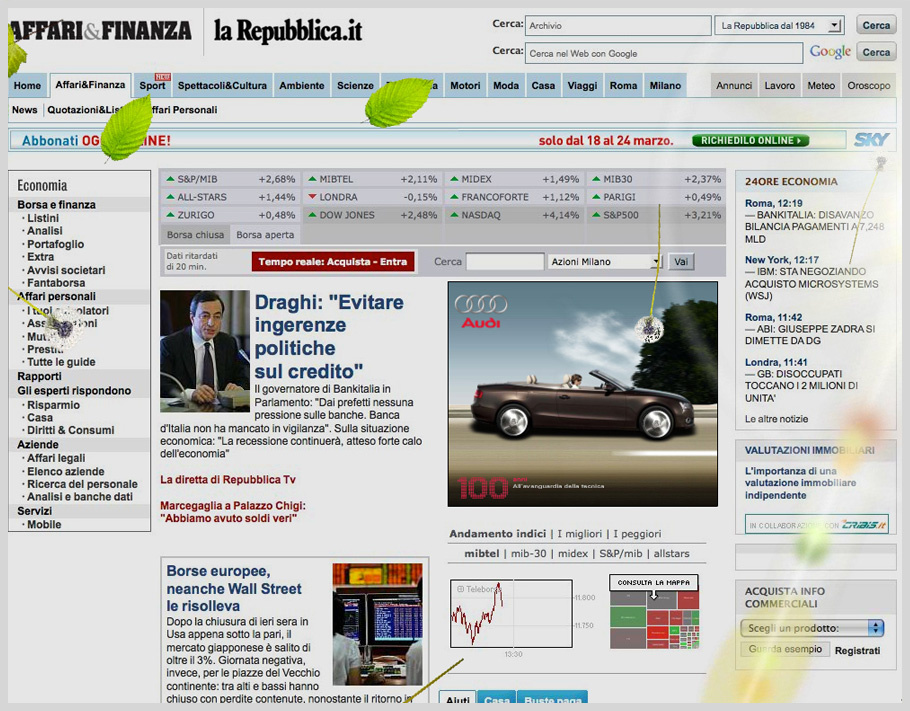Open the Draghi headline article

coord(329,337)
